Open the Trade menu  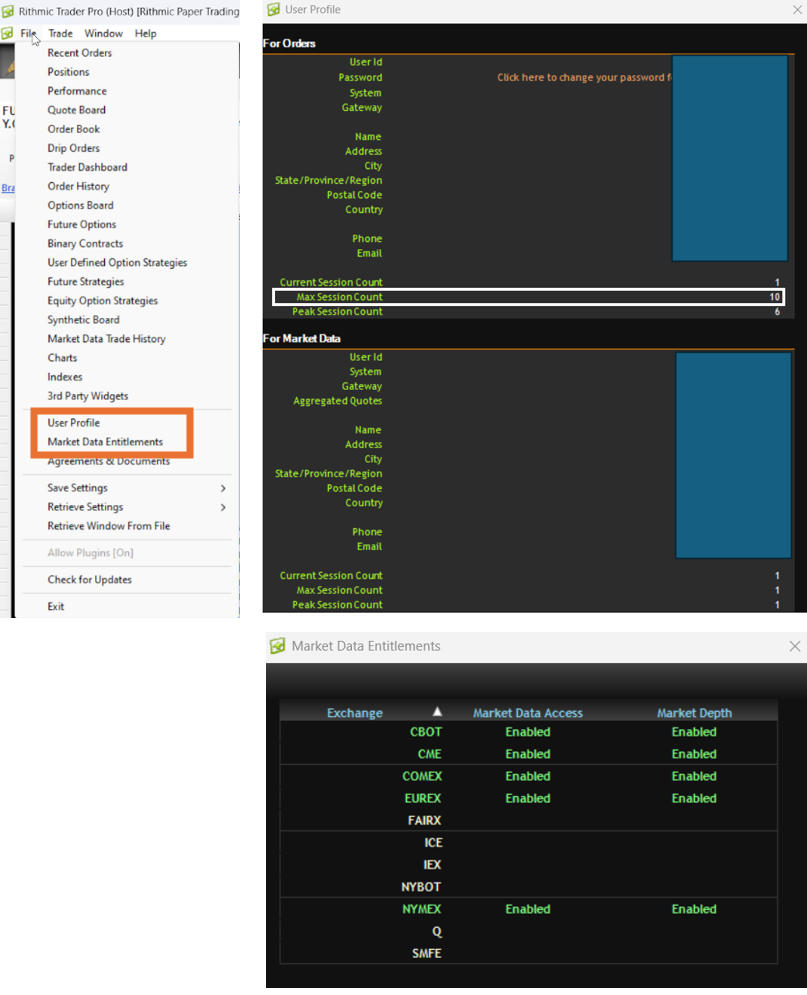(60, 34)
